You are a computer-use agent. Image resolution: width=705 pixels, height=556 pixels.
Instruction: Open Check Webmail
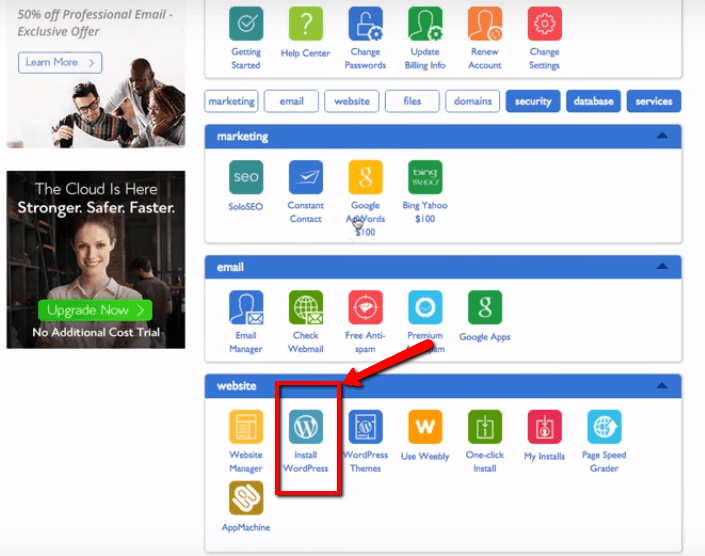[306, 307]
